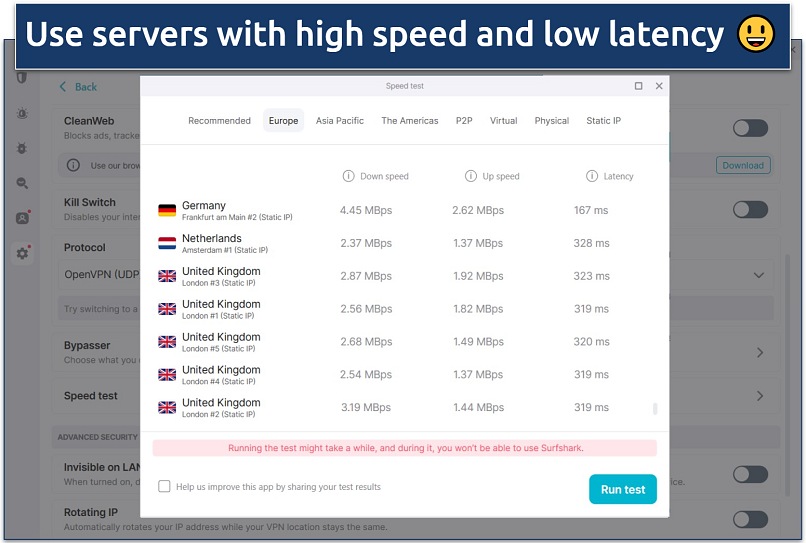Click the info icon beside Up speed

click(x=471, y=176)
